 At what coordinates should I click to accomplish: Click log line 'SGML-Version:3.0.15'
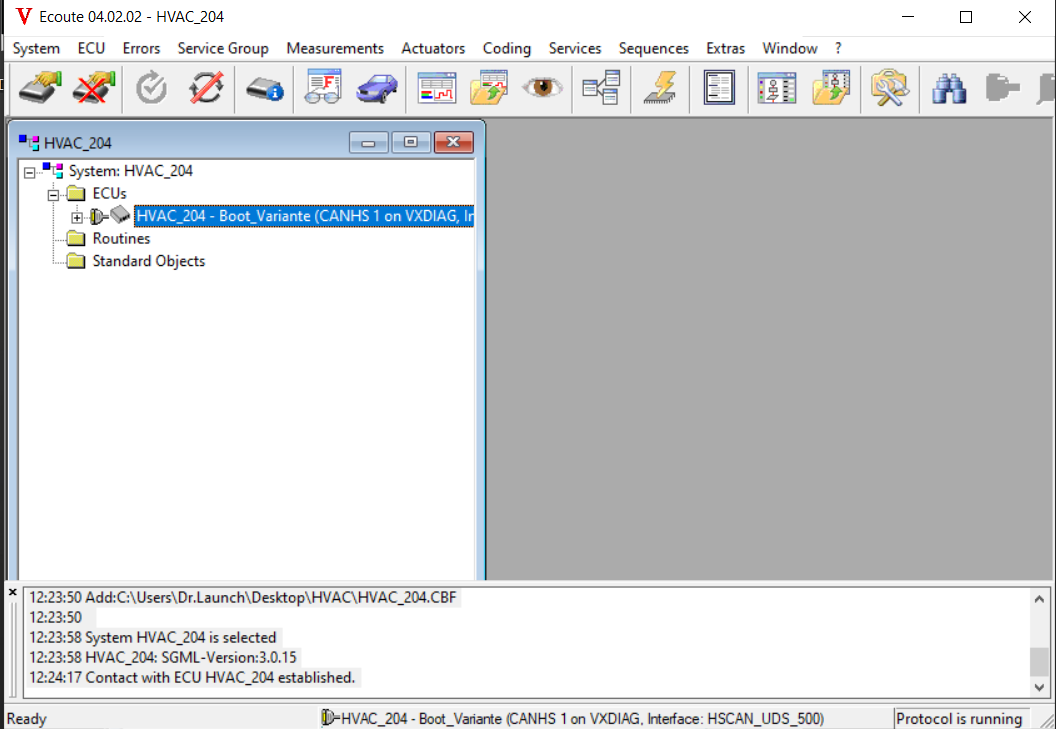coord(162,657)
